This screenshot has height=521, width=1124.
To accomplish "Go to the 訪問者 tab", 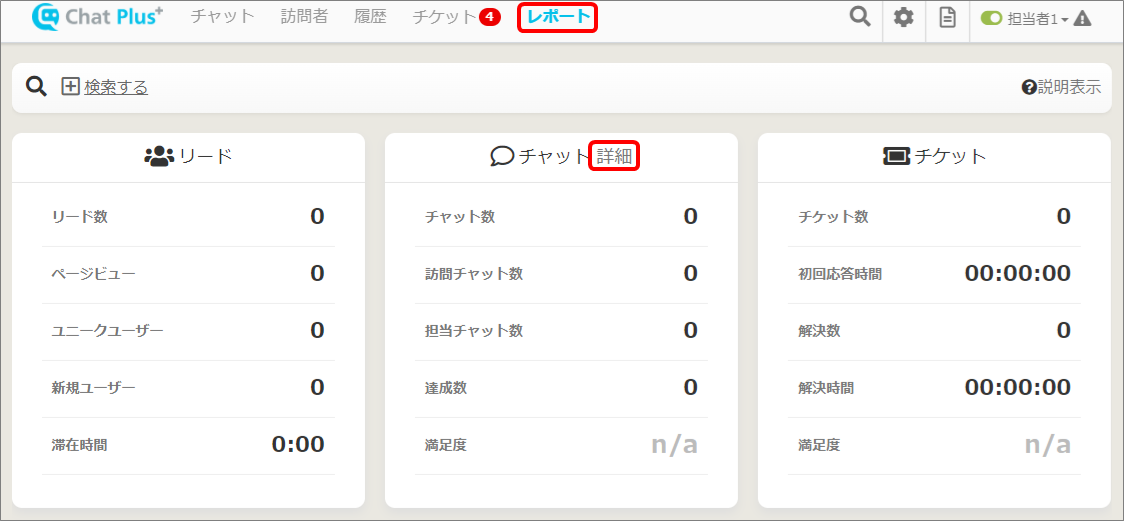I will [x=305, y=16].
